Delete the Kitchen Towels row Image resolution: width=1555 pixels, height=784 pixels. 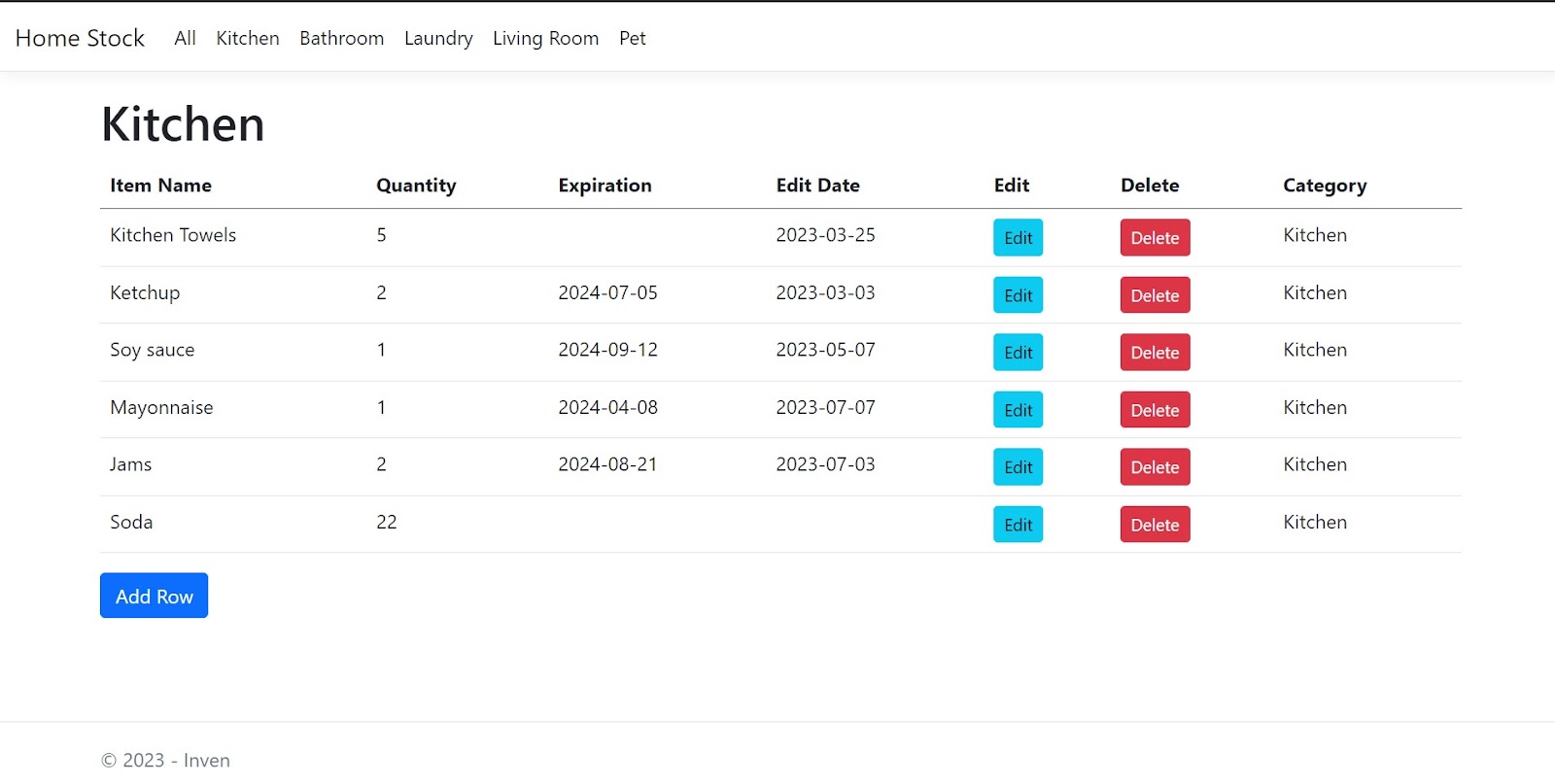(x=1155, y=238)
